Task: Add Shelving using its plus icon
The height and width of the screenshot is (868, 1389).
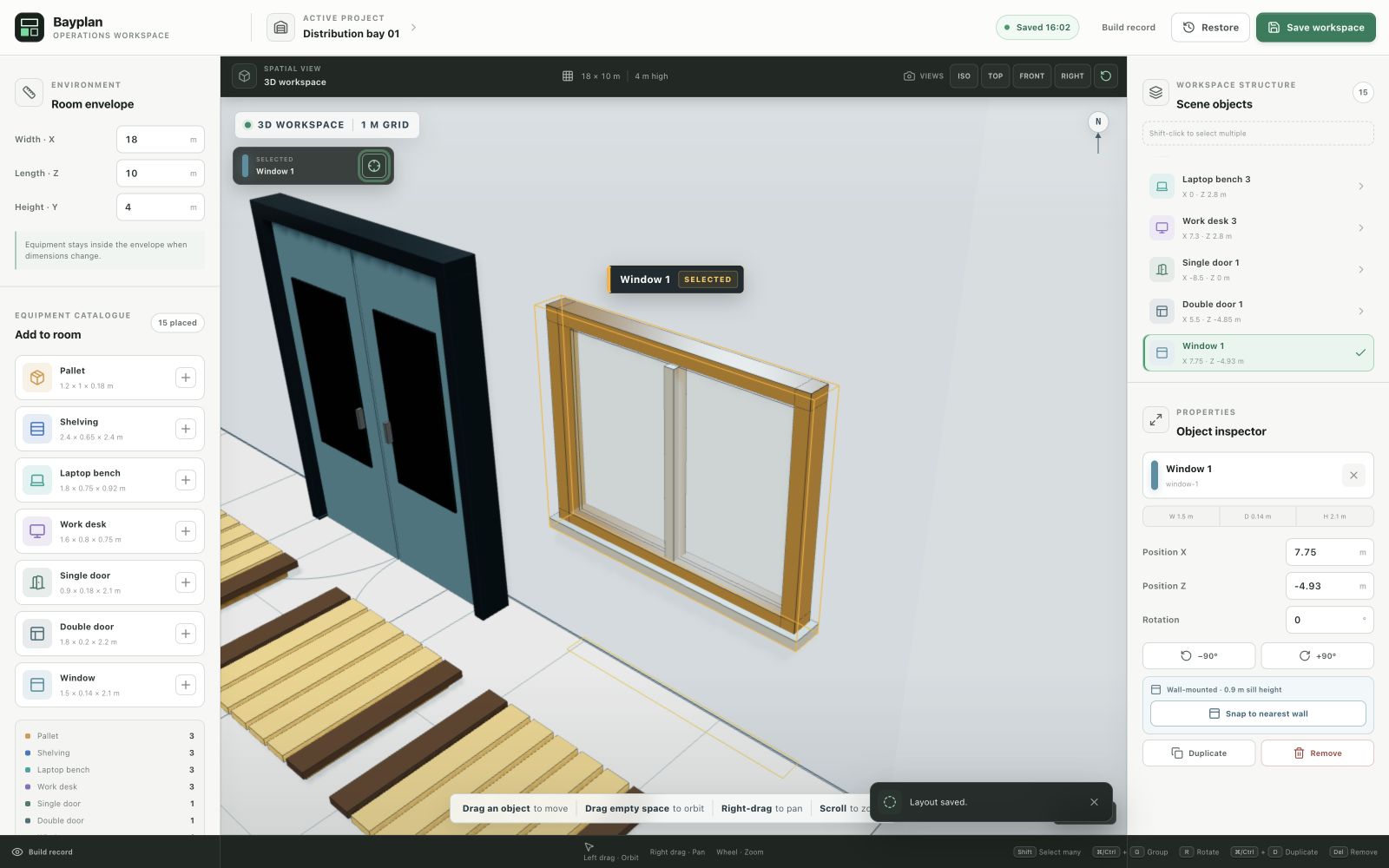Action: point(186,429)
